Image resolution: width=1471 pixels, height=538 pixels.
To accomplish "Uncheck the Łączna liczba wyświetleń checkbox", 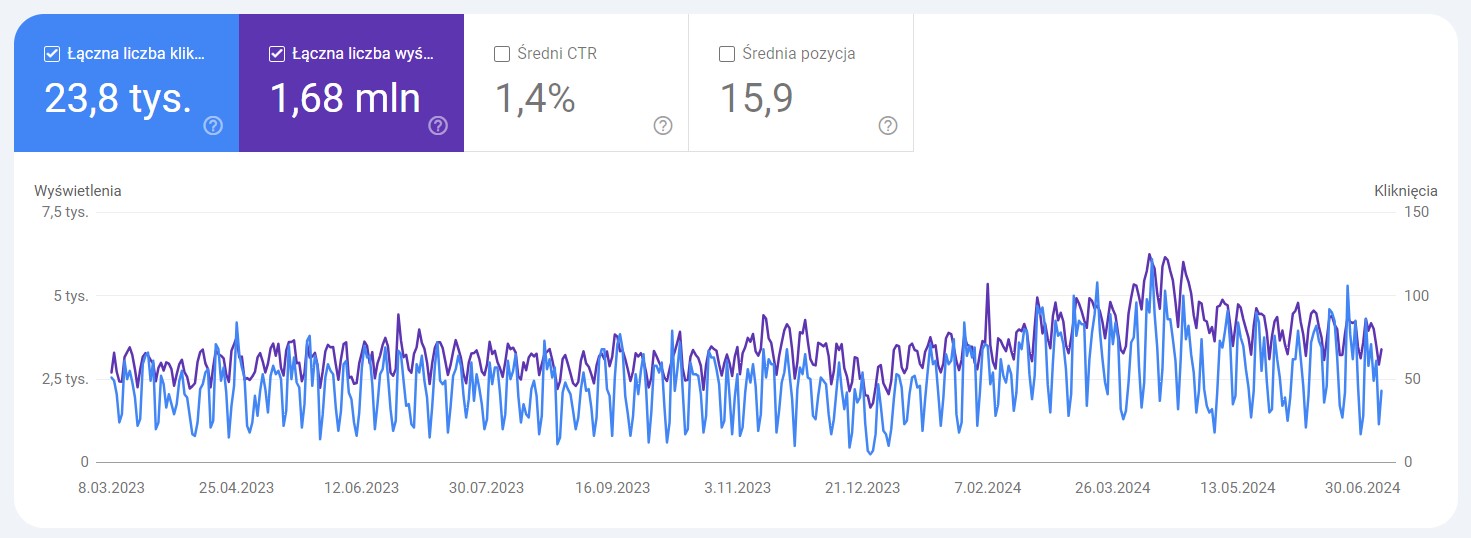I will click(x=277, y=54).
